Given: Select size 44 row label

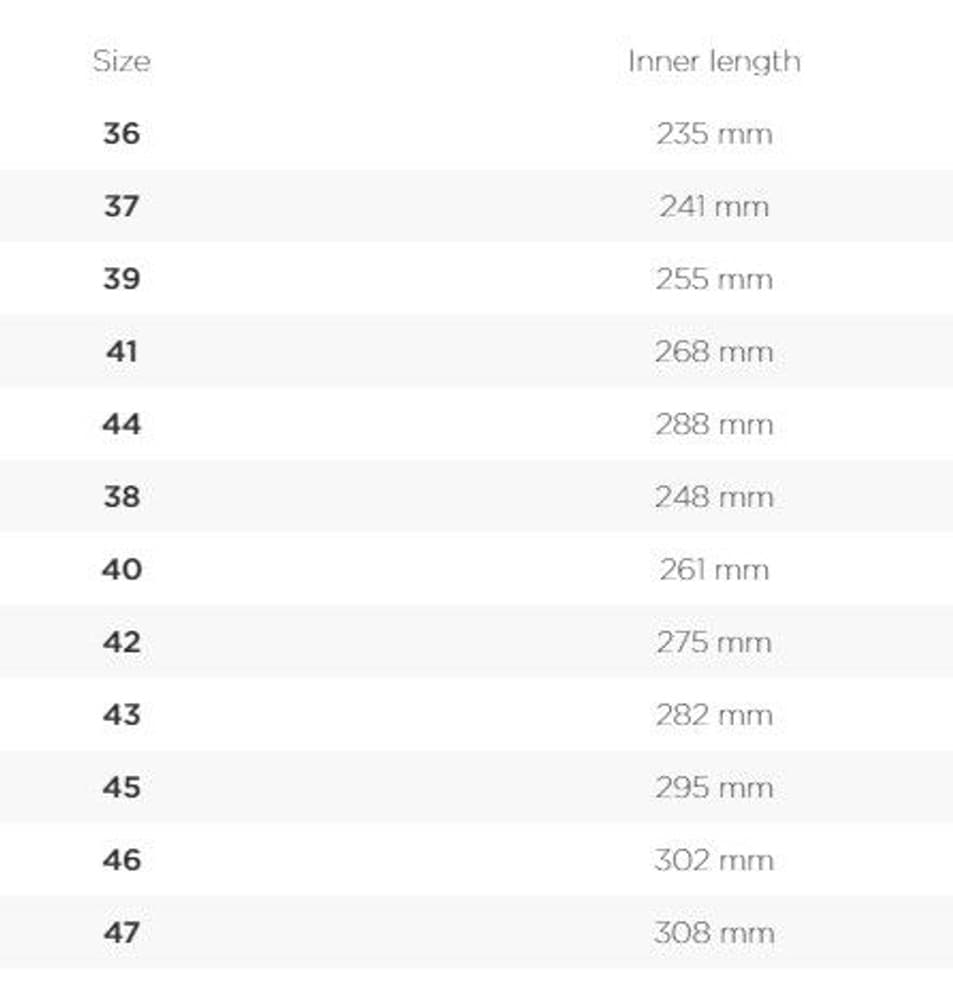Looking at the screenshot, I should tap(121, 424).
